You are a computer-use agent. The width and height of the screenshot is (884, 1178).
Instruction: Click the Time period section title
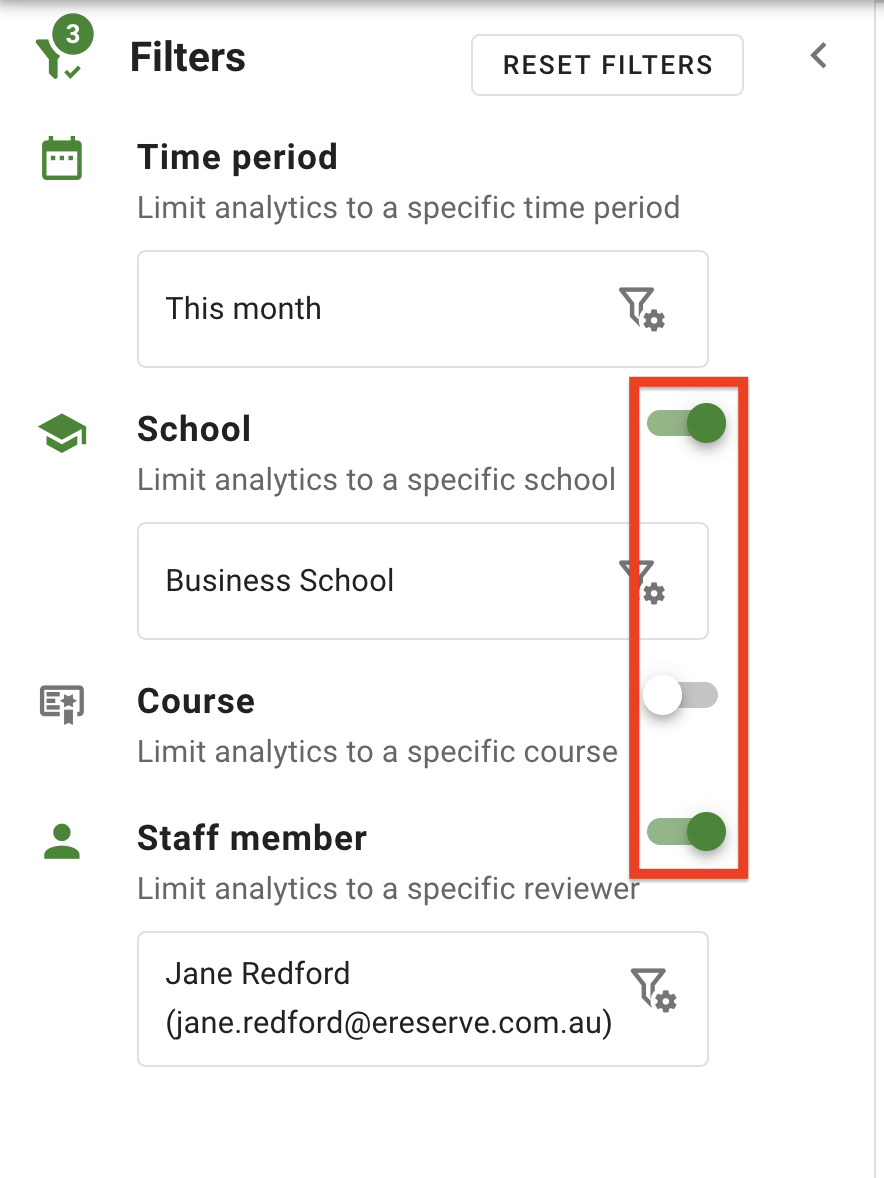(x=237, y=158)
